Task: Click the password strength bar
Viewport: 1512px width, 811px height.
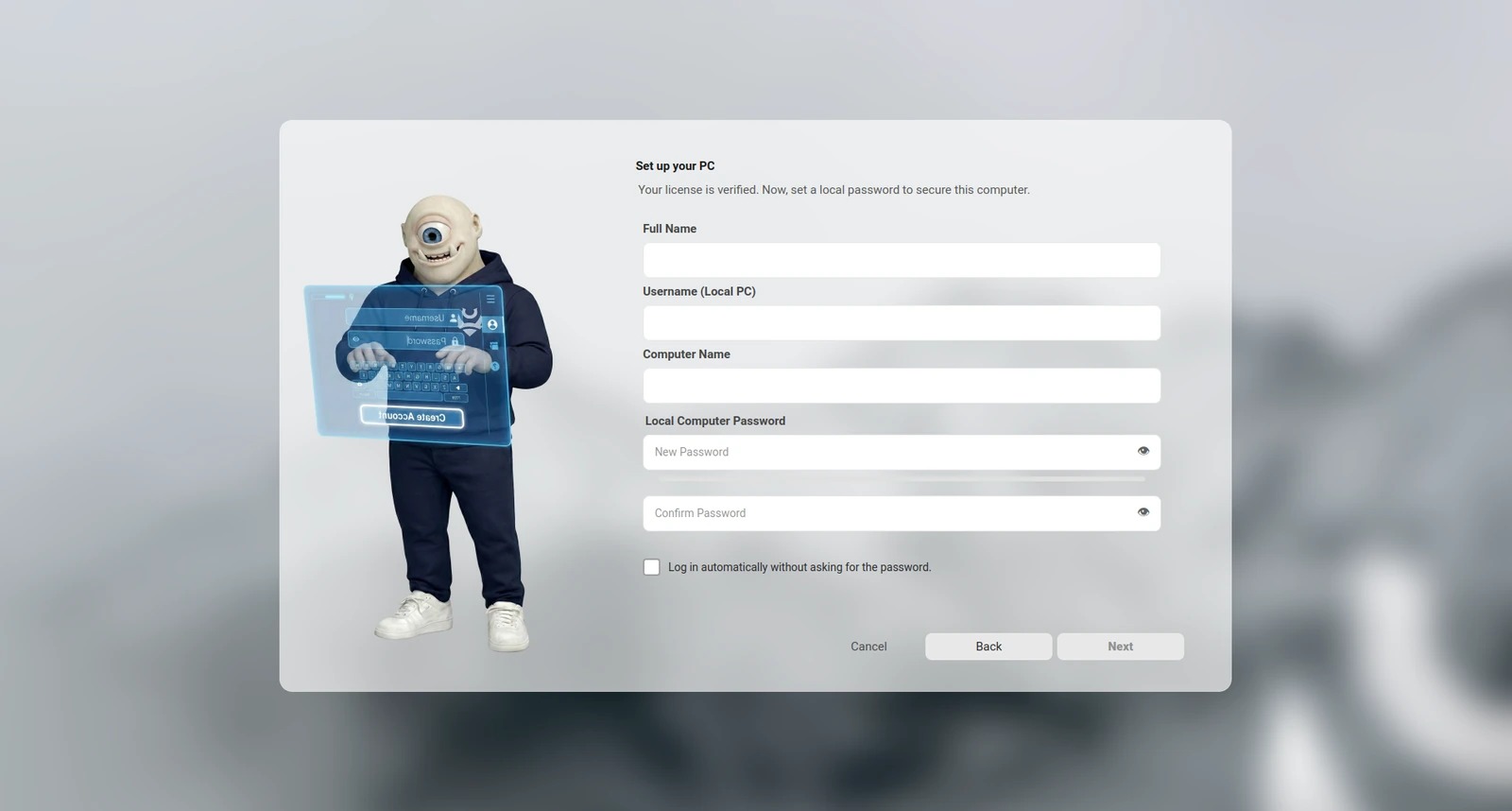Action: click(902, 480)
